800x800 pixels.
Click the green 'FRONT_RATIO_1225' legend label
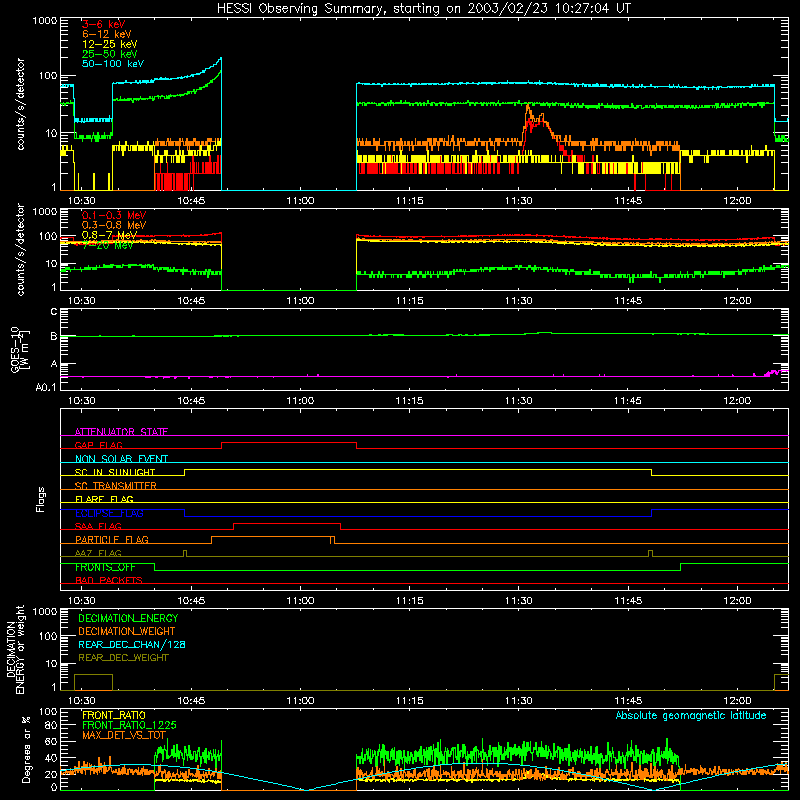[129, 725]
